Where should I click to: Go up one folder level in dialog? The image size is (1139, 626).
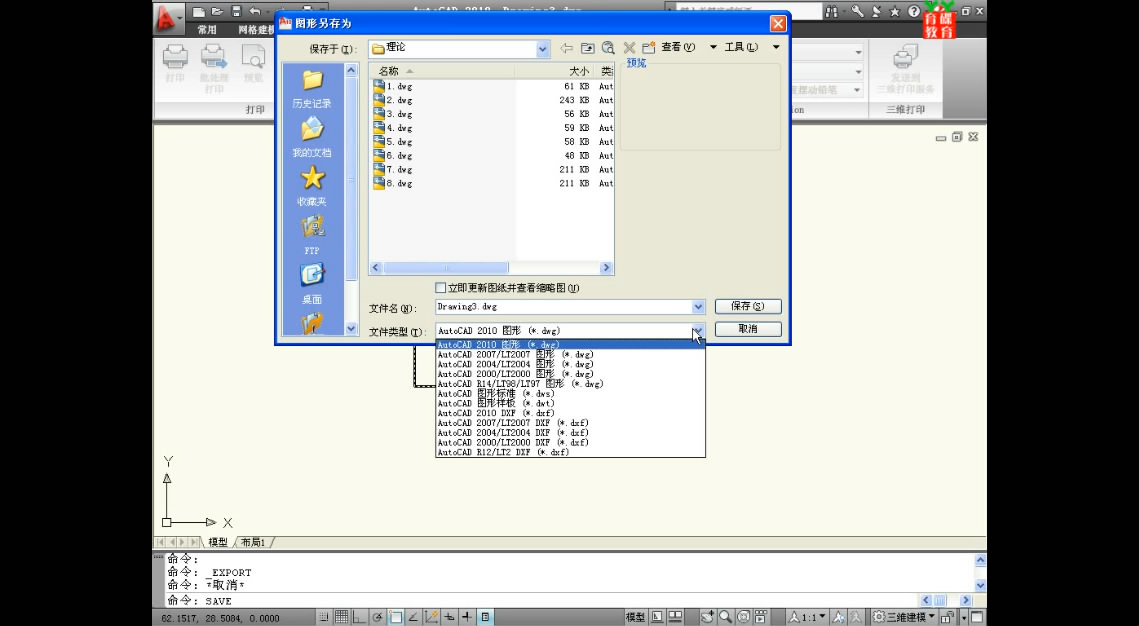coord(588,48)
